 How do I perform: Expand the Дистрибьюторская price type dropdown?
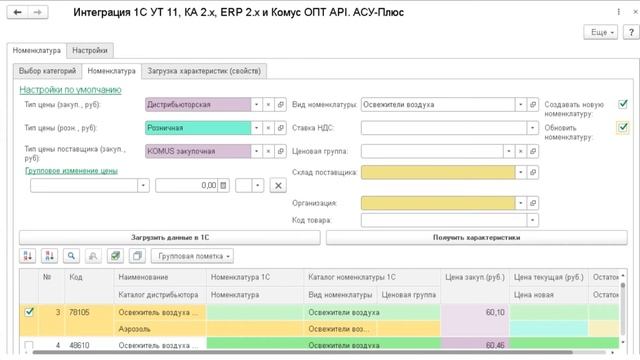click(x=256, y=105)
